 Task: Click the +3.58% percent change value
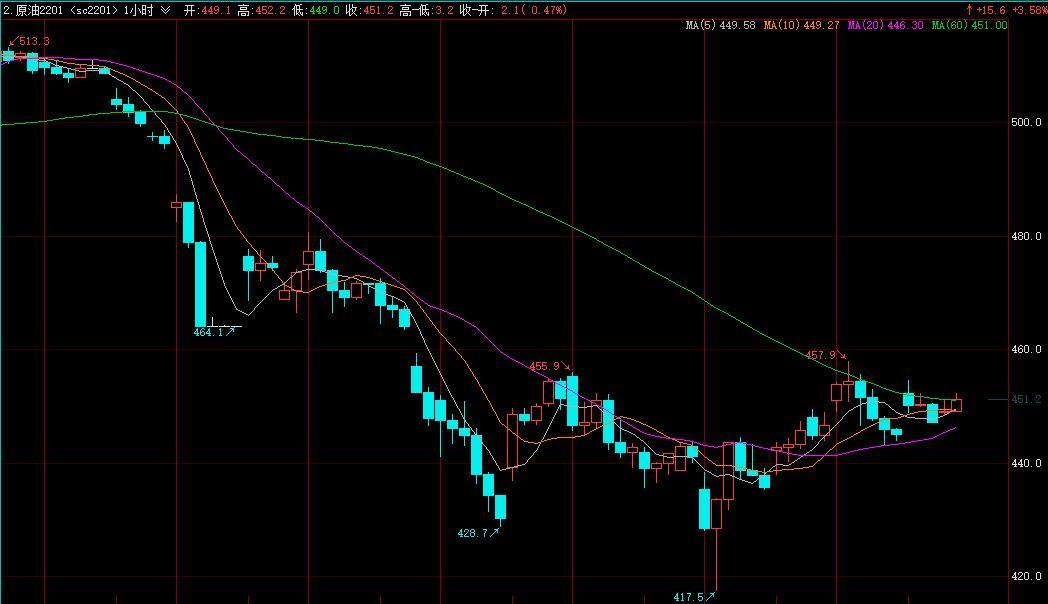(x=1029, y=10)
